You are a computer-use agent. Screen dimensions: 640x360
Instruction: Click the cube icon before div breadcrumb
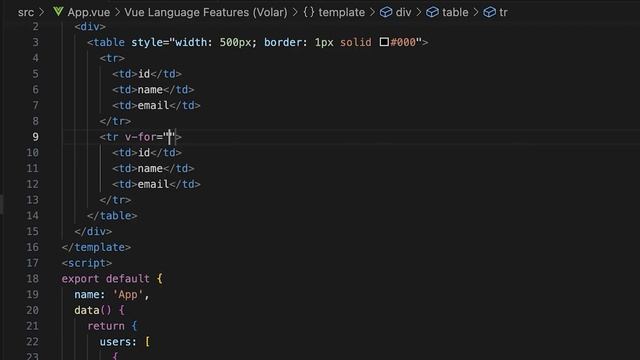click(386, 12)
